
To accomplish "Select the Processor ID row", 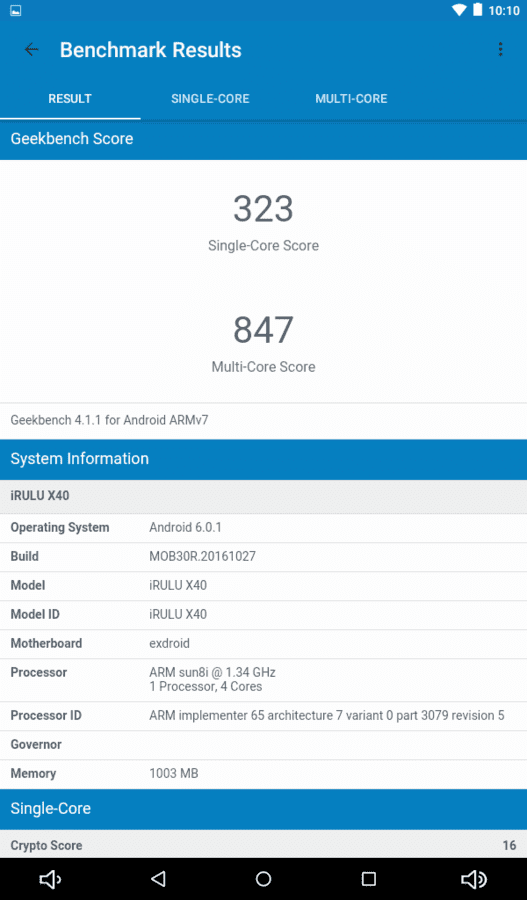I will tap(264, 716).
